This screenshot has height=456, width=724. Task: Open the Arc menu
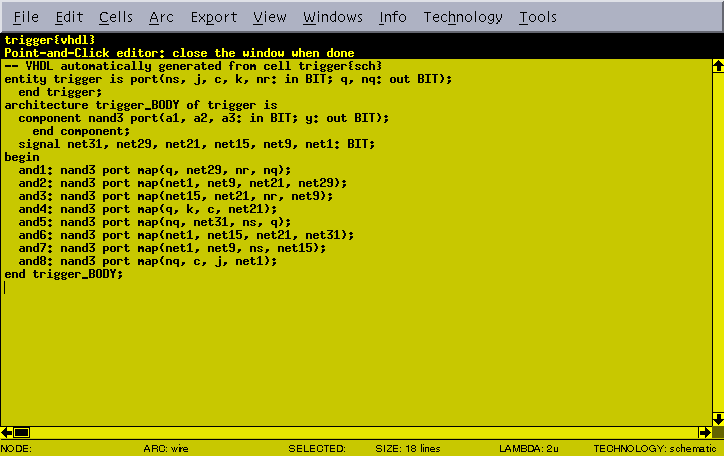click(161, 17)
